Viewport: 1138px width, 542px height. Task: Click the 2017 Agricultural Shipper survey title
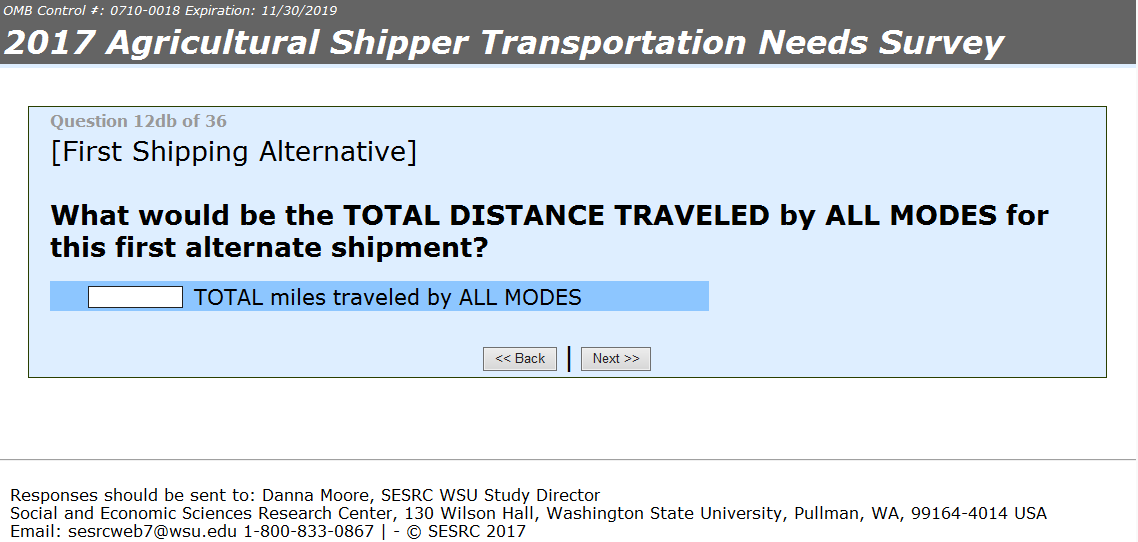pyautogui.click(x=504, y=43)
